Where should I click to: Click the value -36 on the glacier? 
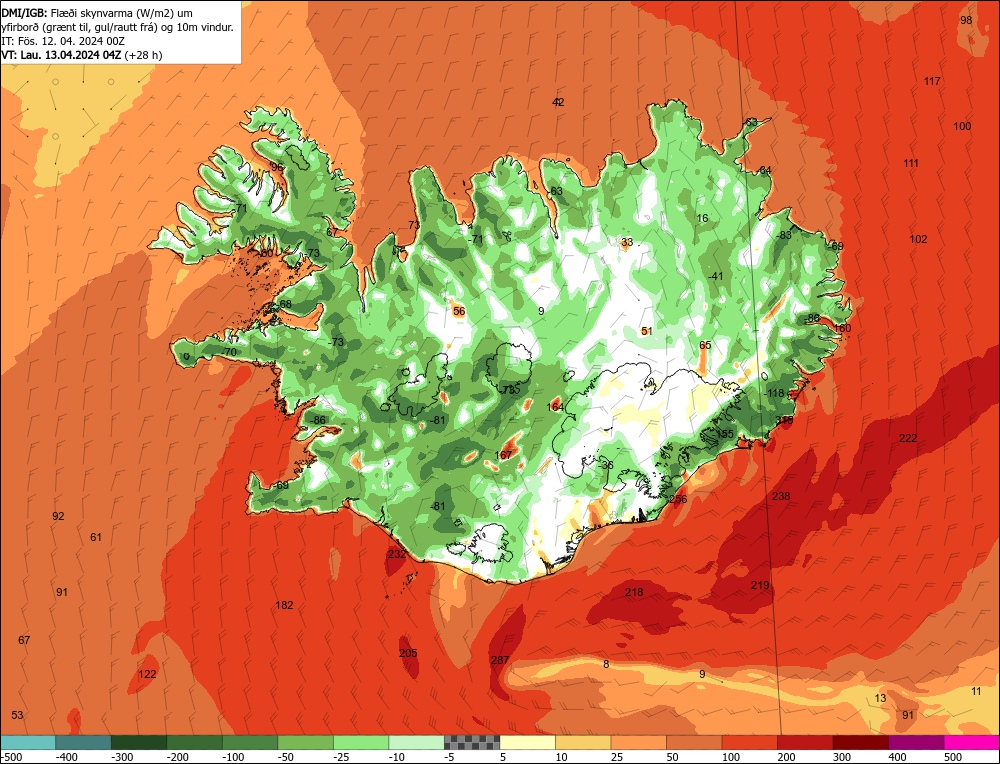pos(607,465)
